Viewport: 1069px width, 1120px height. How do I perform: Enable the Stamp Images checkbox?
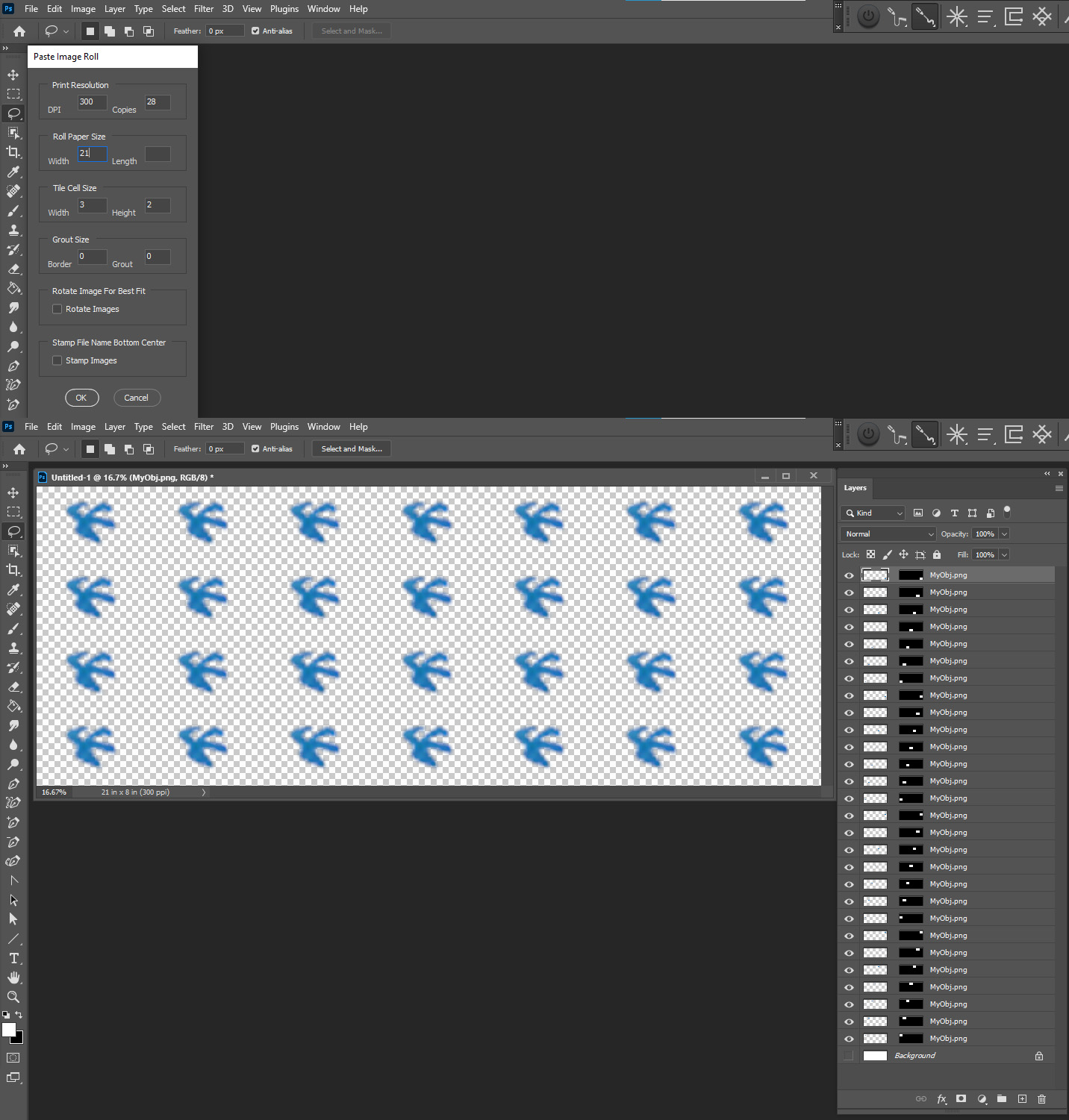click(57, 360)
